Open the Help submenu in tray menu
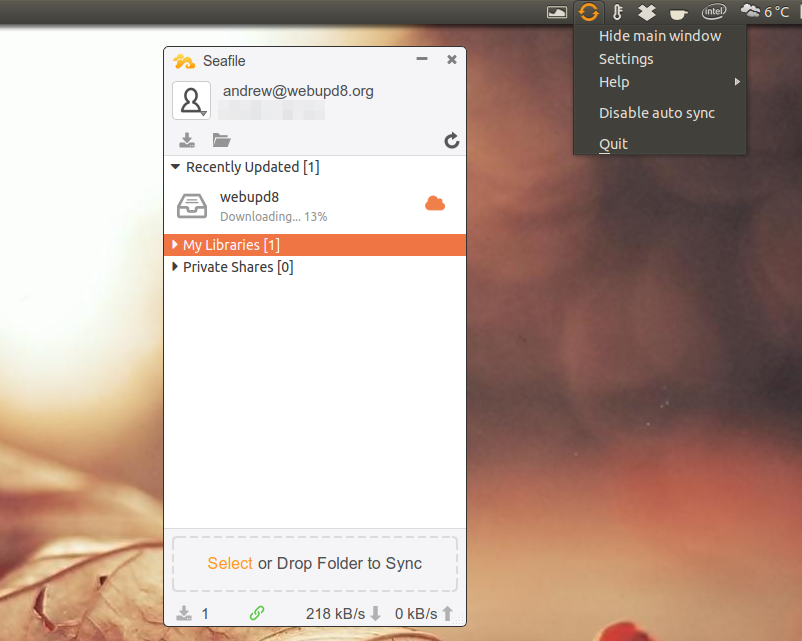 [659, 82]
